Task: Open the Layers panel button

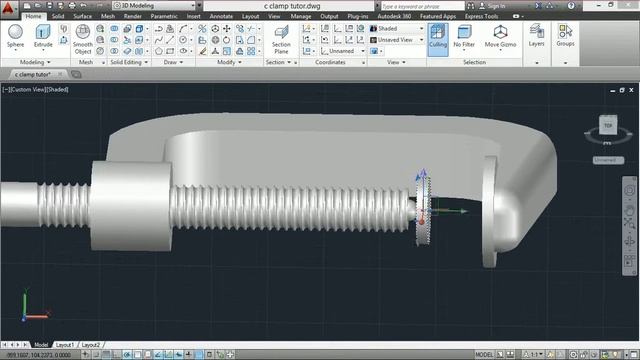Action: 536,36
